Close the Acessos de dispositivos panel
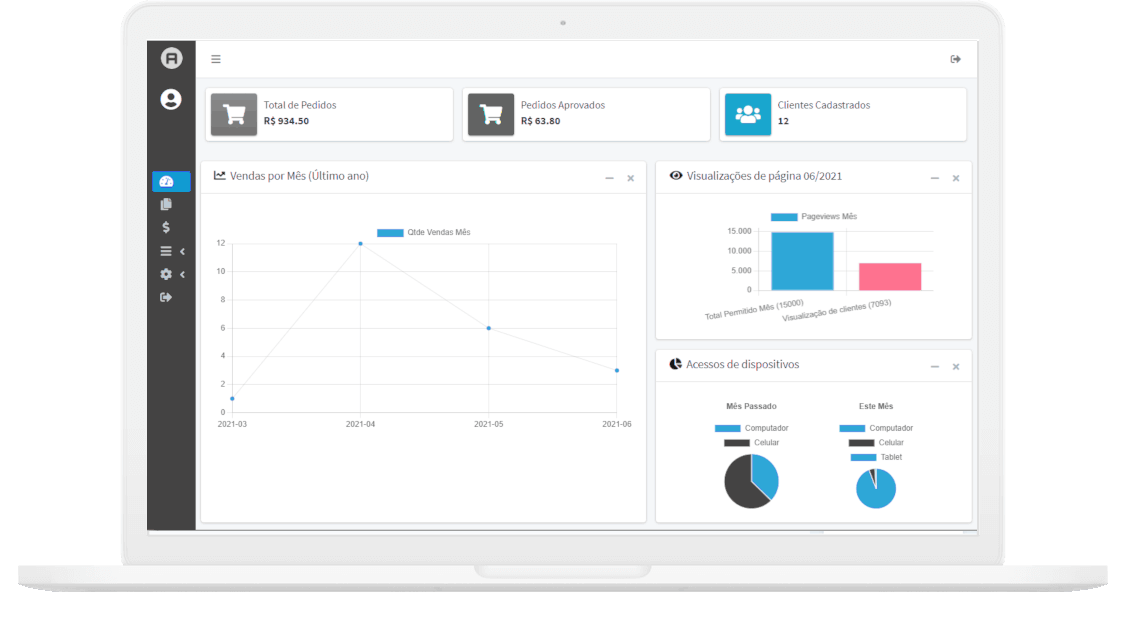The height and width of the screenshot is (630, 1126). click(956, 366)
